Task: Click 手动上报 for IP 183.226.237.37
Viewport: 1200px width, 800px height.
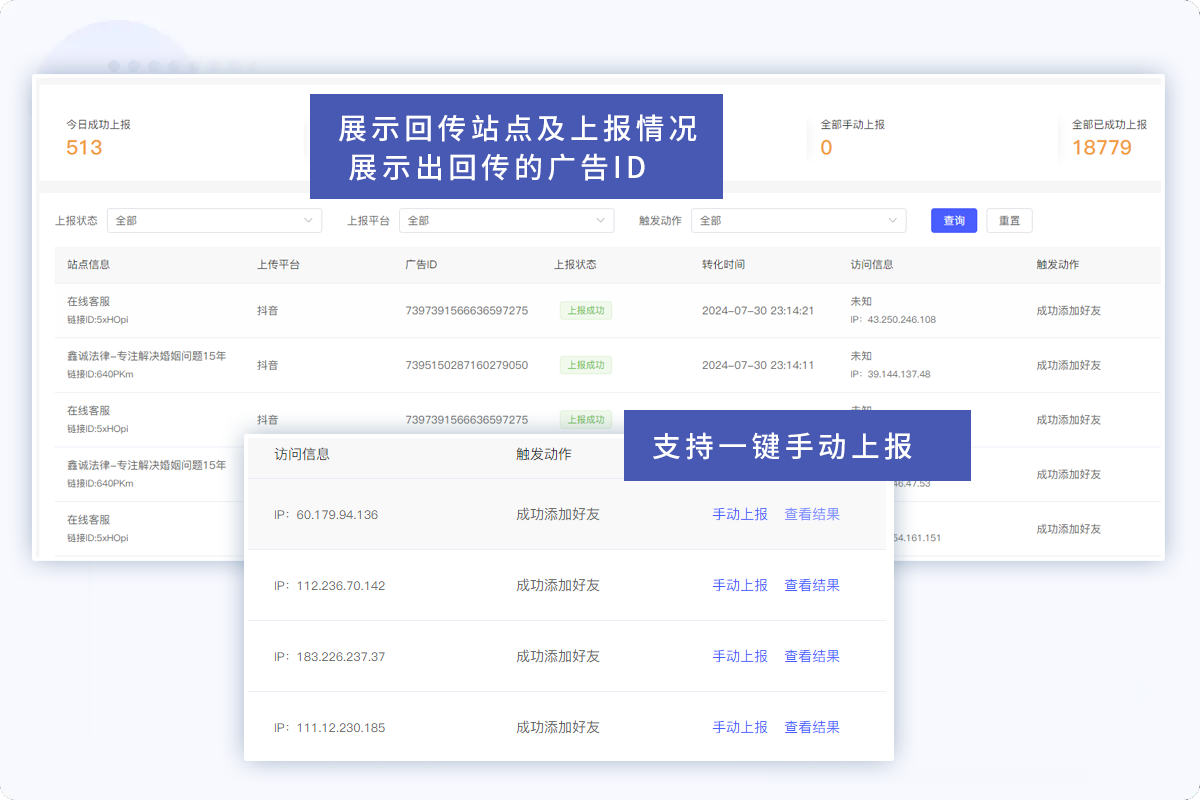Action: click(x=740, y=656)
